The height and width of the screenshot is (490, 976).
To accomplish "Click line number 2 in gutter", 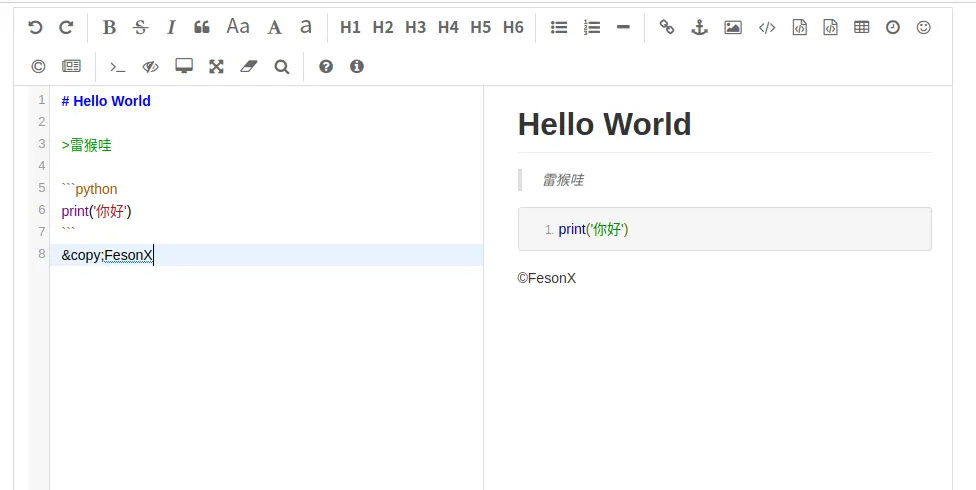I will 41,121.
